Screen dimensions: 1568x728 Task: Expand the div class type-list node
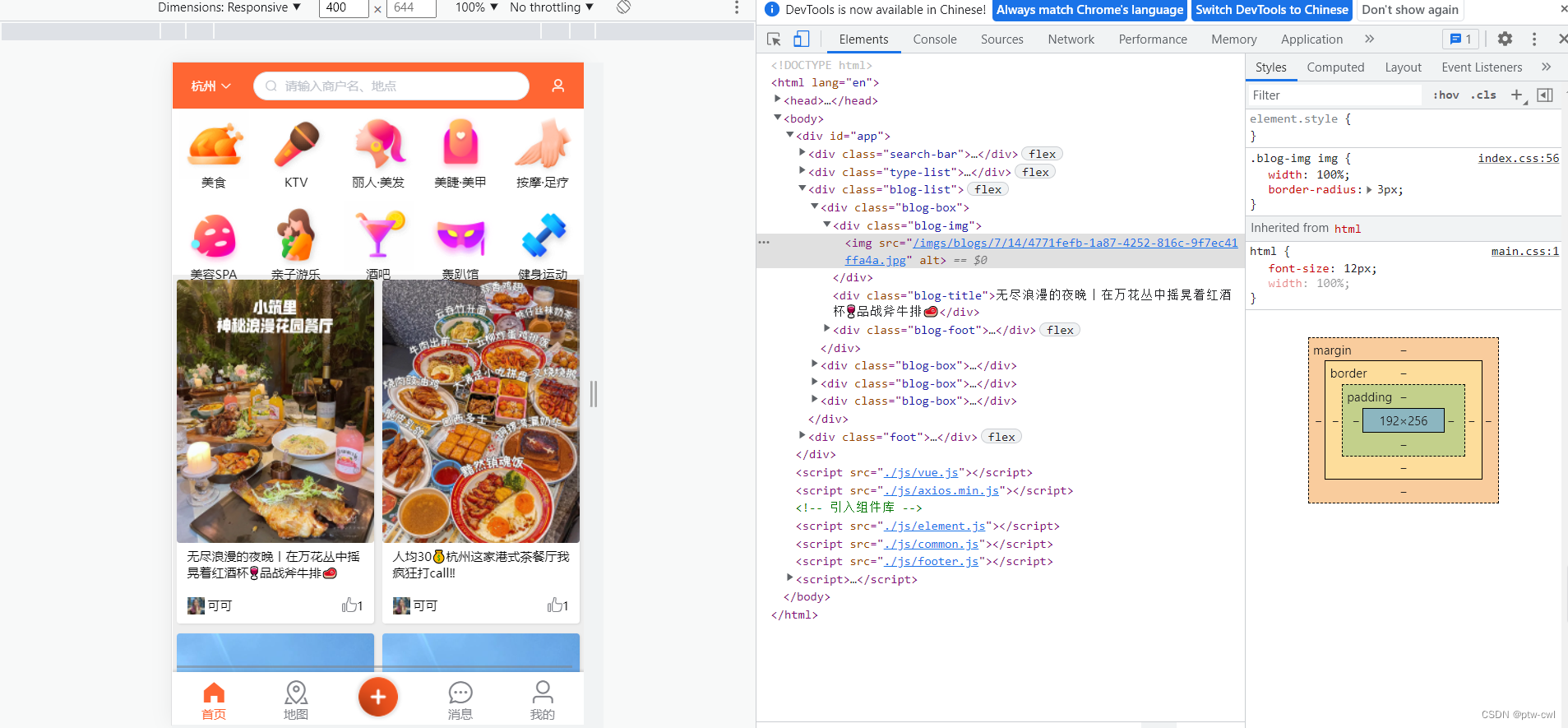[803, 171]
